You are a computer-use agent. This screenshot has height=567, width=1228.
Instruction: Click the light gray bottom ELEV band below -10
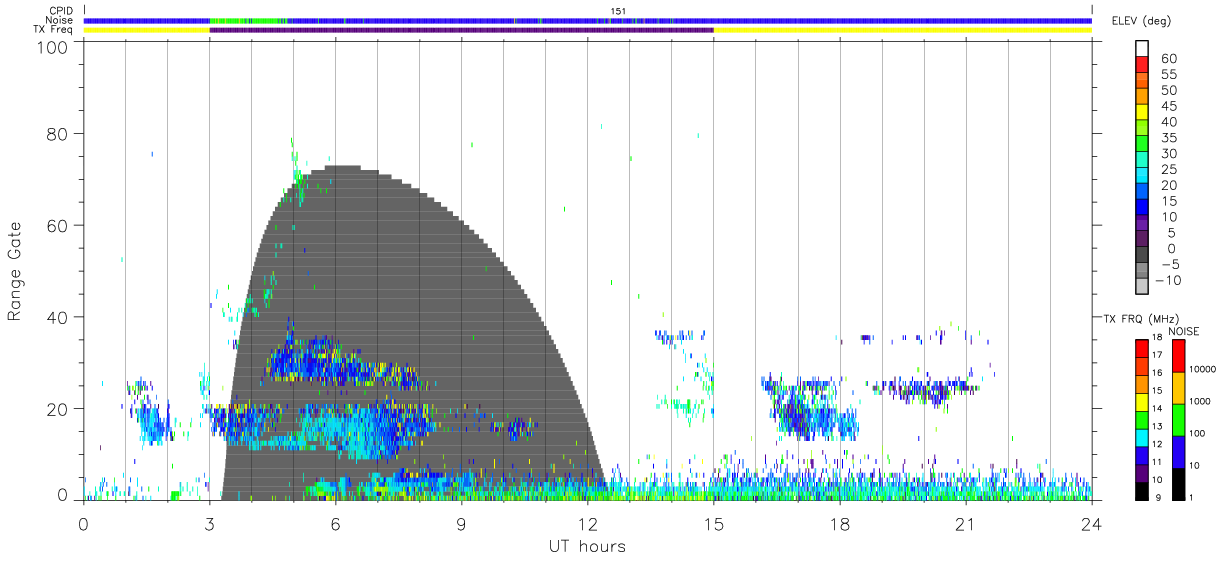pyautogui.click(x=1143, y=287)
